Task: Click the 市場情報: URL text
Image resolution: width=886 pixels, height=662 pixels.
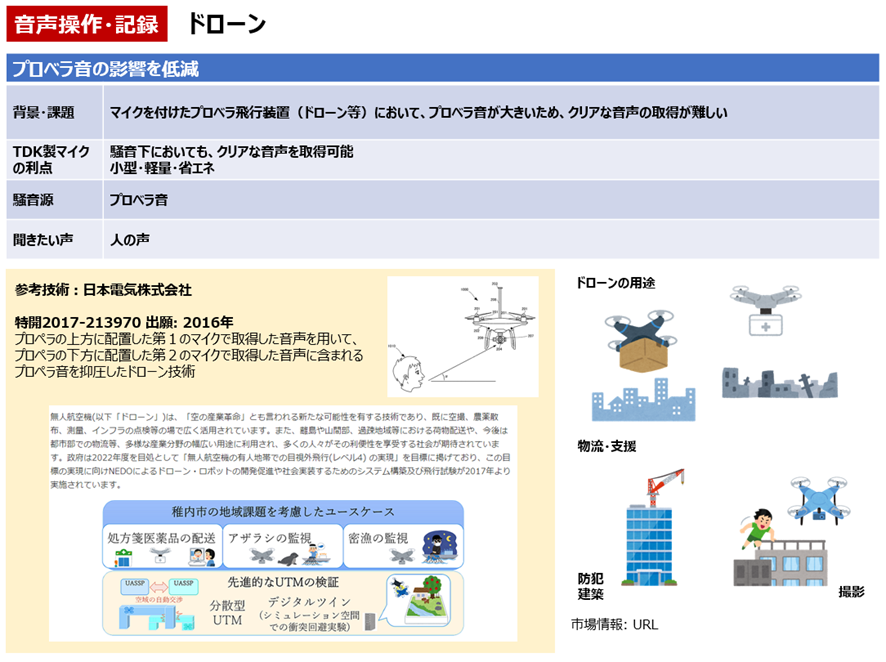Action: (615, 624)
